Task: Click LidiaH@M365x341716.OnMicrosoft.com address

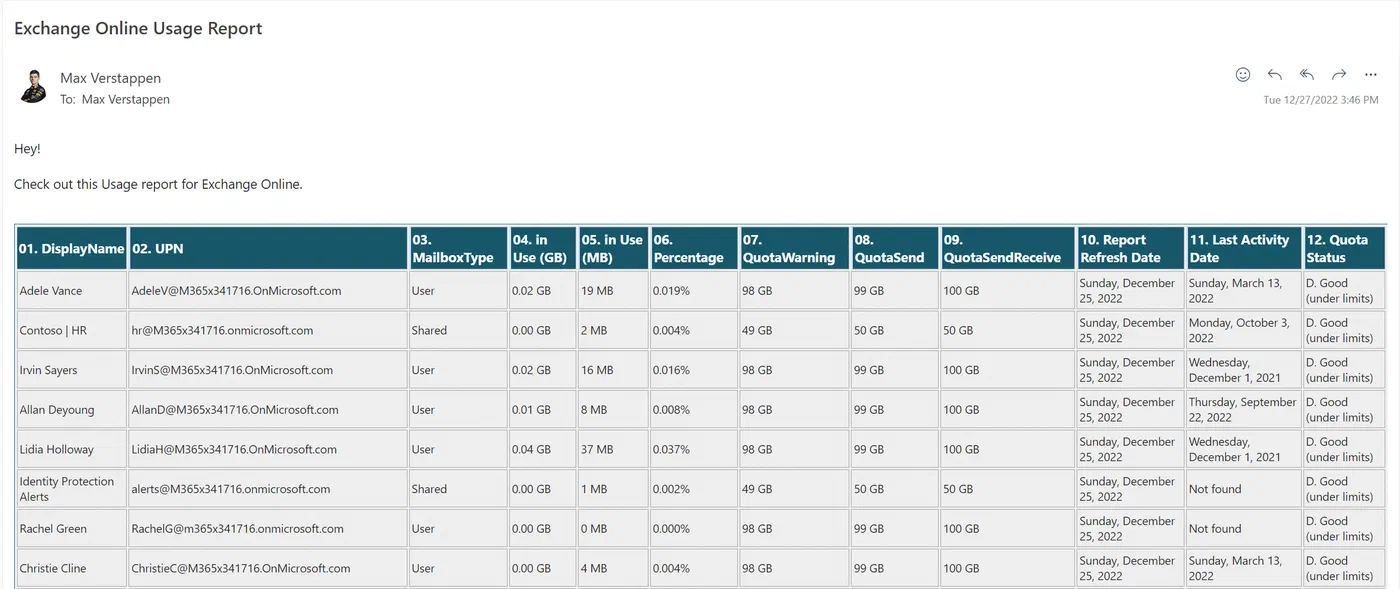Action: tap(234, 450)
